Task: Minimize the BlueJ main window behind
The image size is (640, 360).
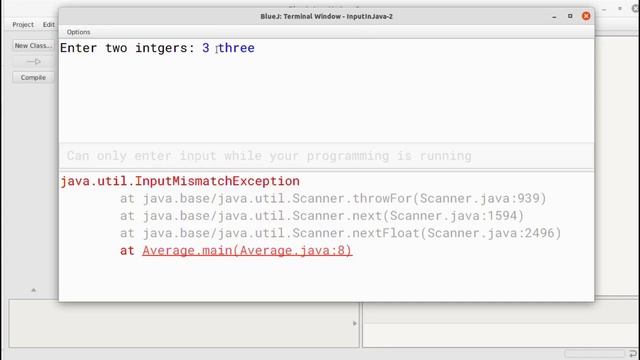Action: [604, 9]
